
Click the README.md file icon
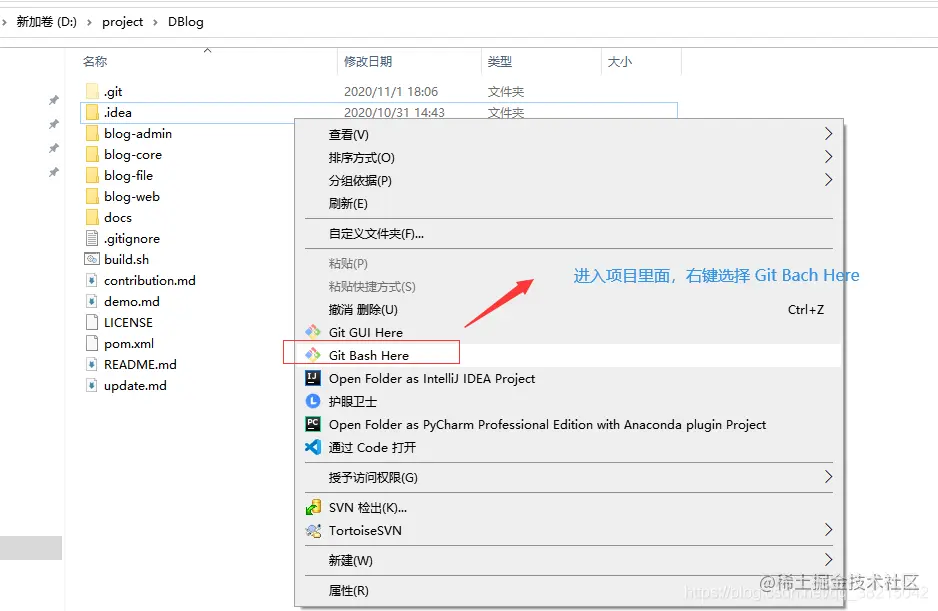click(92, 364)
